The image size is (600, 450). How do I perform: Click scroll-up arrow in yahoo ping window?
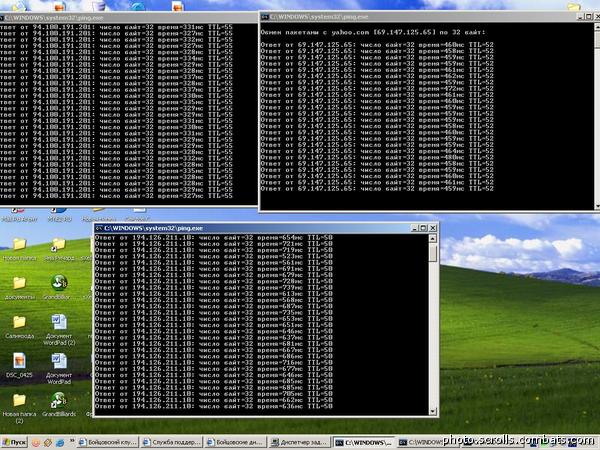(597, 26)
